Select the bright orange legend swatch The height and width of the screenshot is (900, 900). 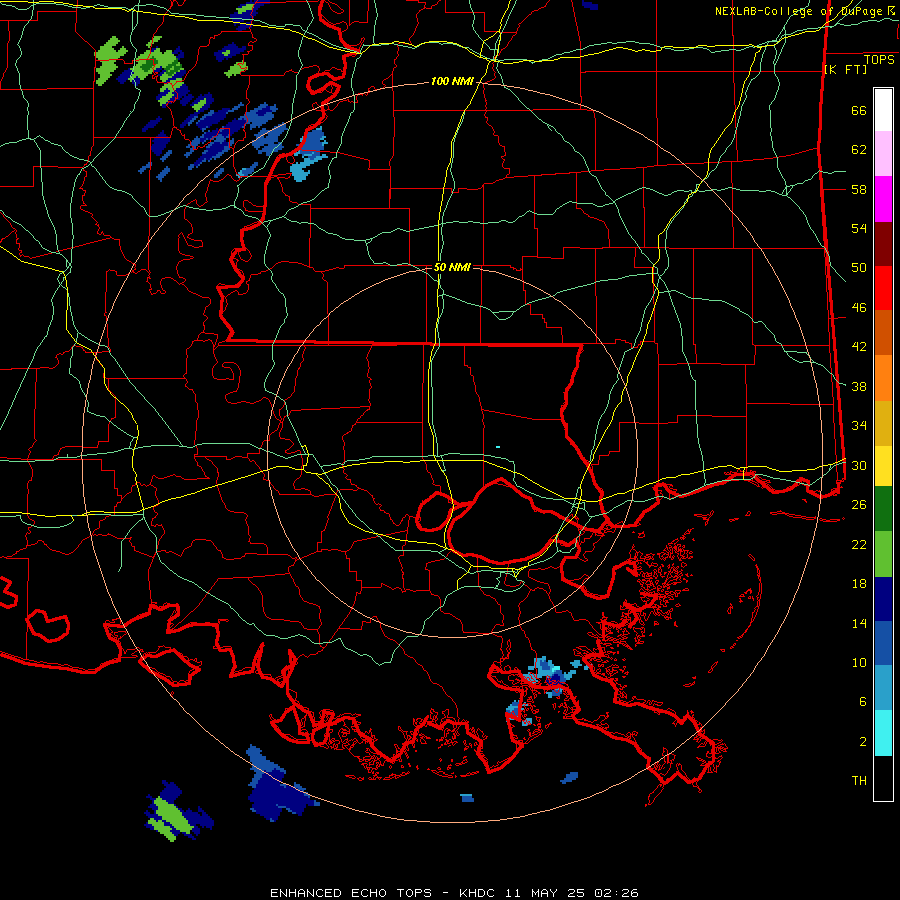click(x=883, y=378)
